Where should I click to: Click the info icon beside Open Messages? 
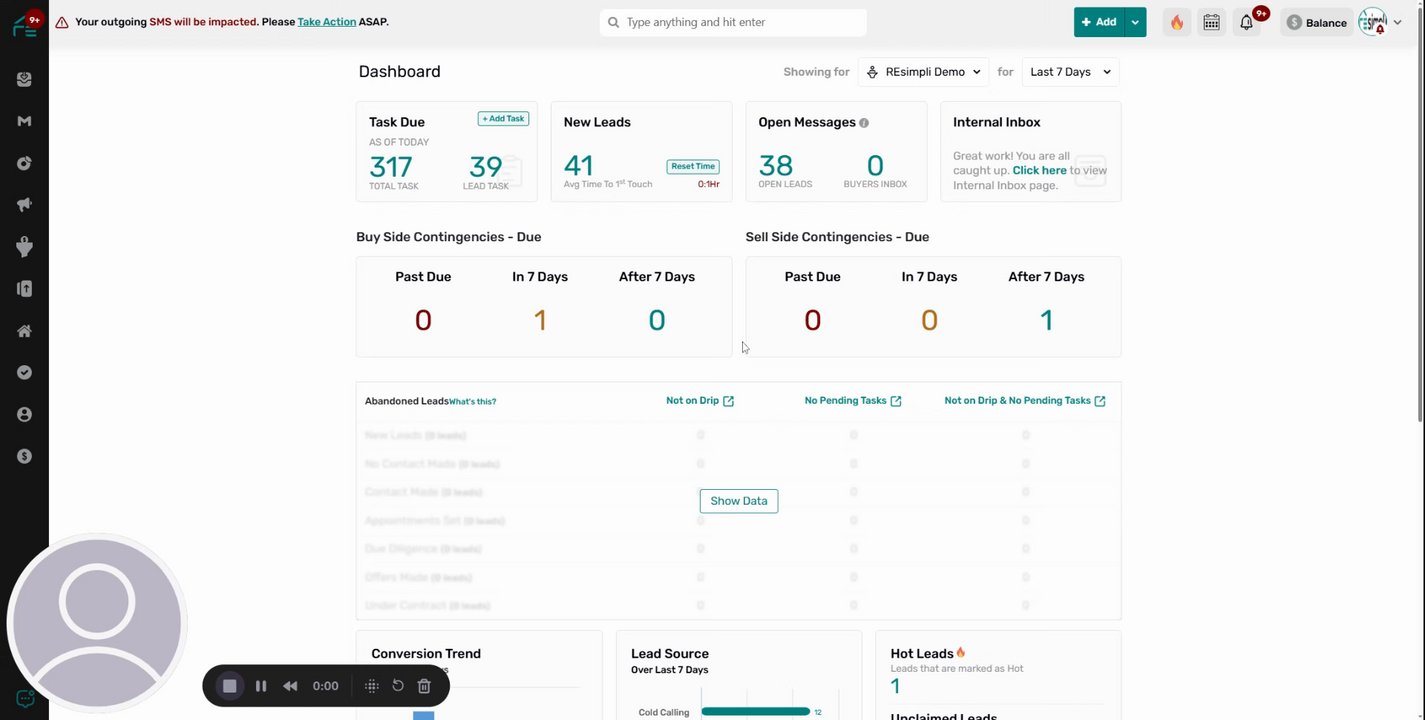click(864, 123)
